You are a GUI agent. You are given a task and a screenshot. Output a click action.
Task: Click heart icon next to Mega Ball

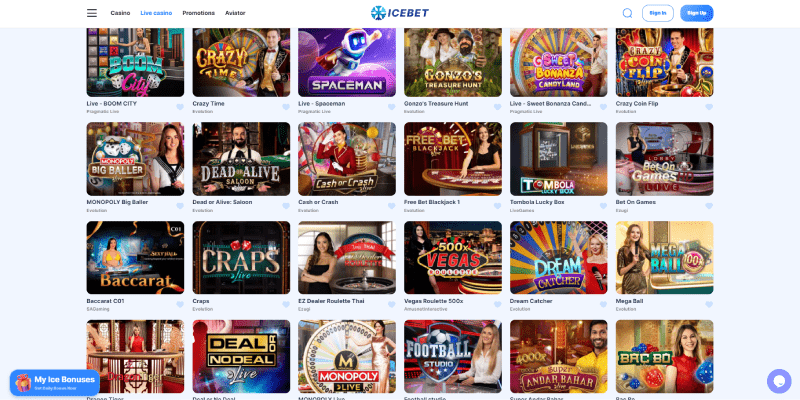pos(709,305)
